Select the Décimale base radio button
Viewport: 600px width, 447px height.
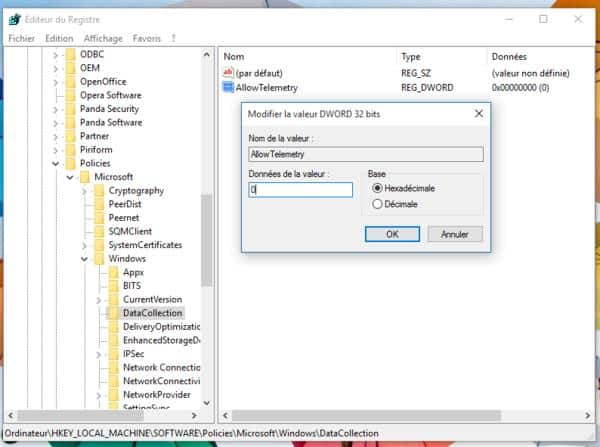pos(377,204)
